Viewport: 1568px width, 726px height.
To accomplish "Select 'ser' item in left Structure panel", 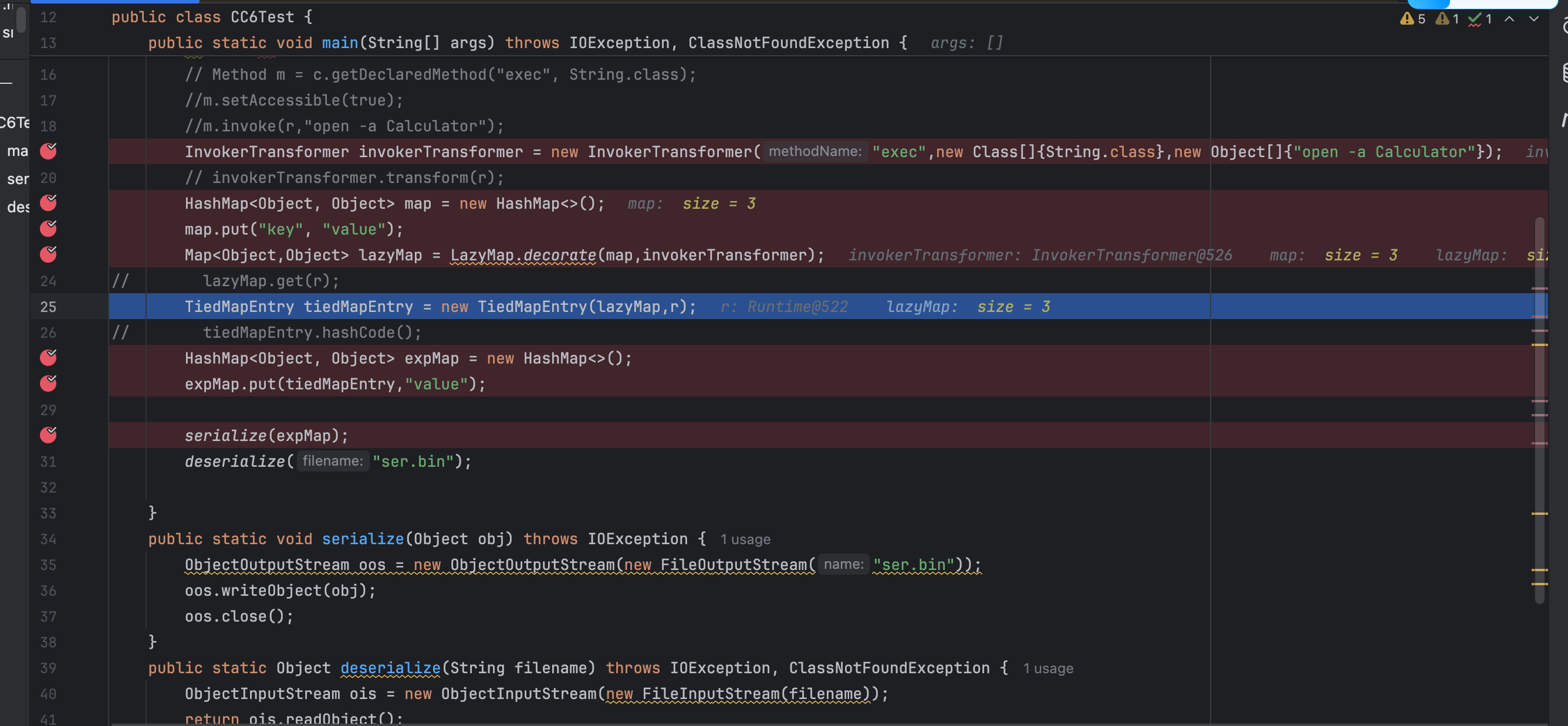I will [x=17, y=179].
